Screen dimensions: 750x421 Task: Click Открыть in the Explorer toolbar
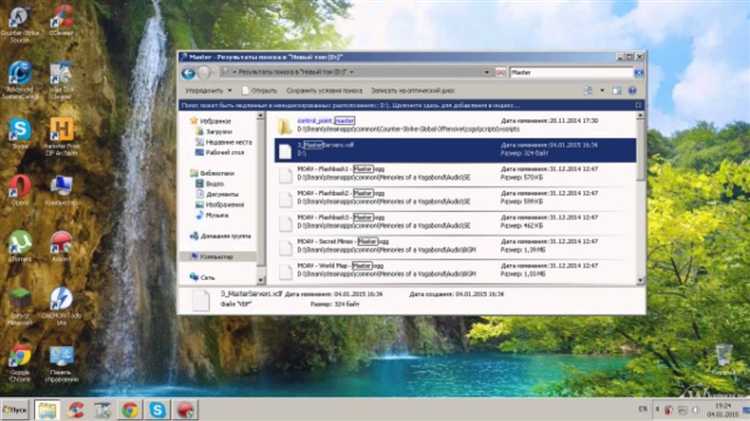262,89
